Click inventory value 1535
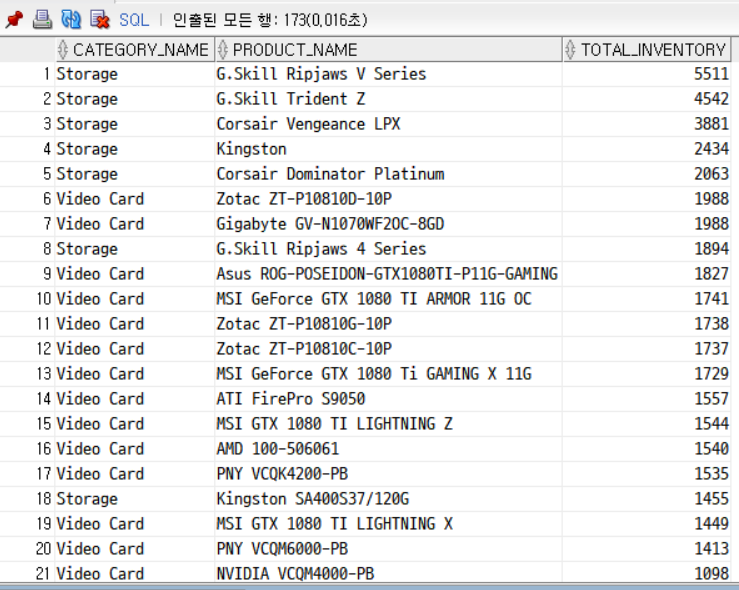This screenshot has width=739, height=590. point(711,474)
